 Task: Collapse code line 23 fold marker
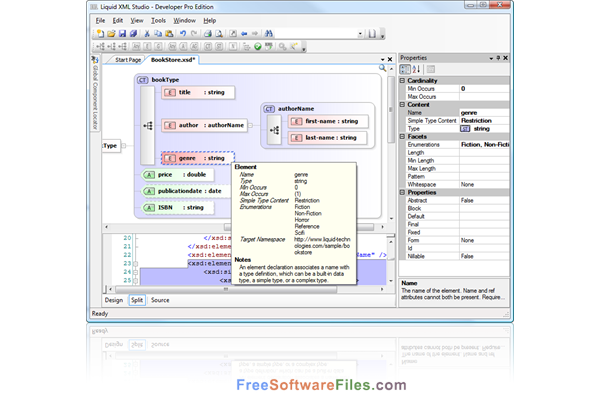[x=135, y=264]
